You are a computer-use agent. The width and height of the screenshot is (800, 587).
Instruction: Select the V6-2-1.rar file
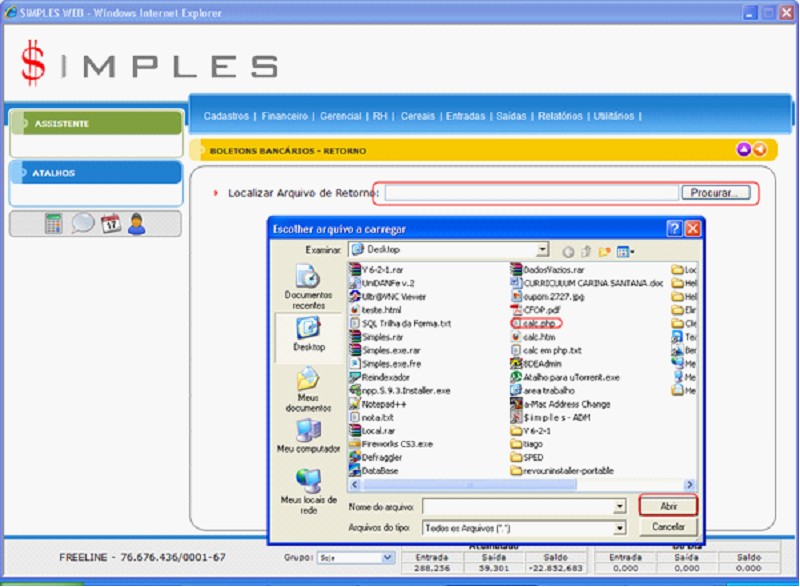coord(377,270)
